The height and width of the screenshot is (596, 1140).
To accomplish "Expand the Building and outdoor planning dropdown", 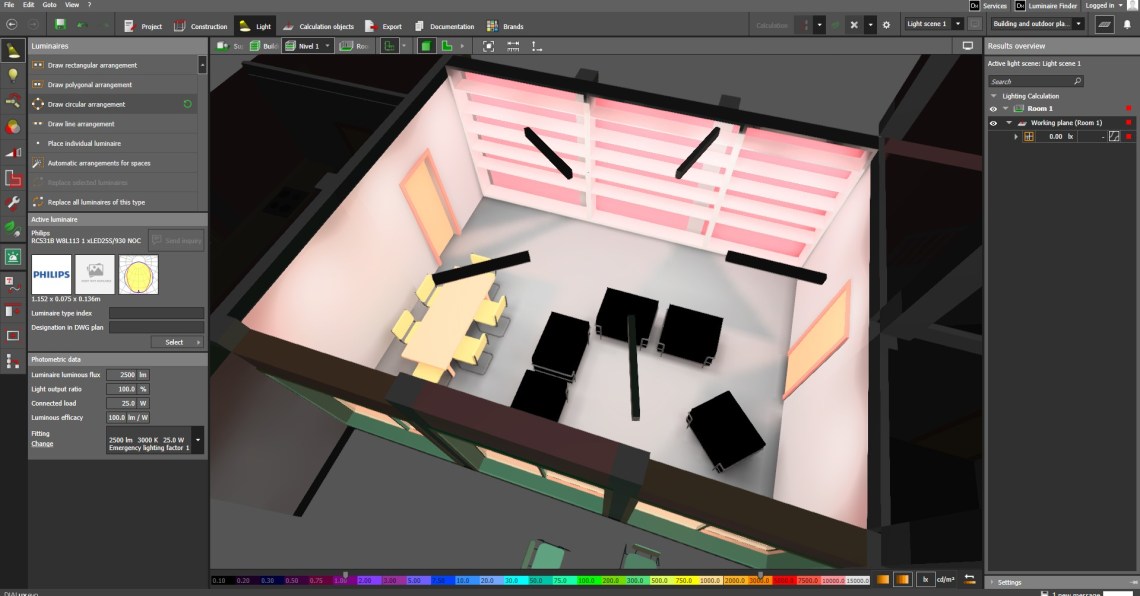I will (1078, 24).
